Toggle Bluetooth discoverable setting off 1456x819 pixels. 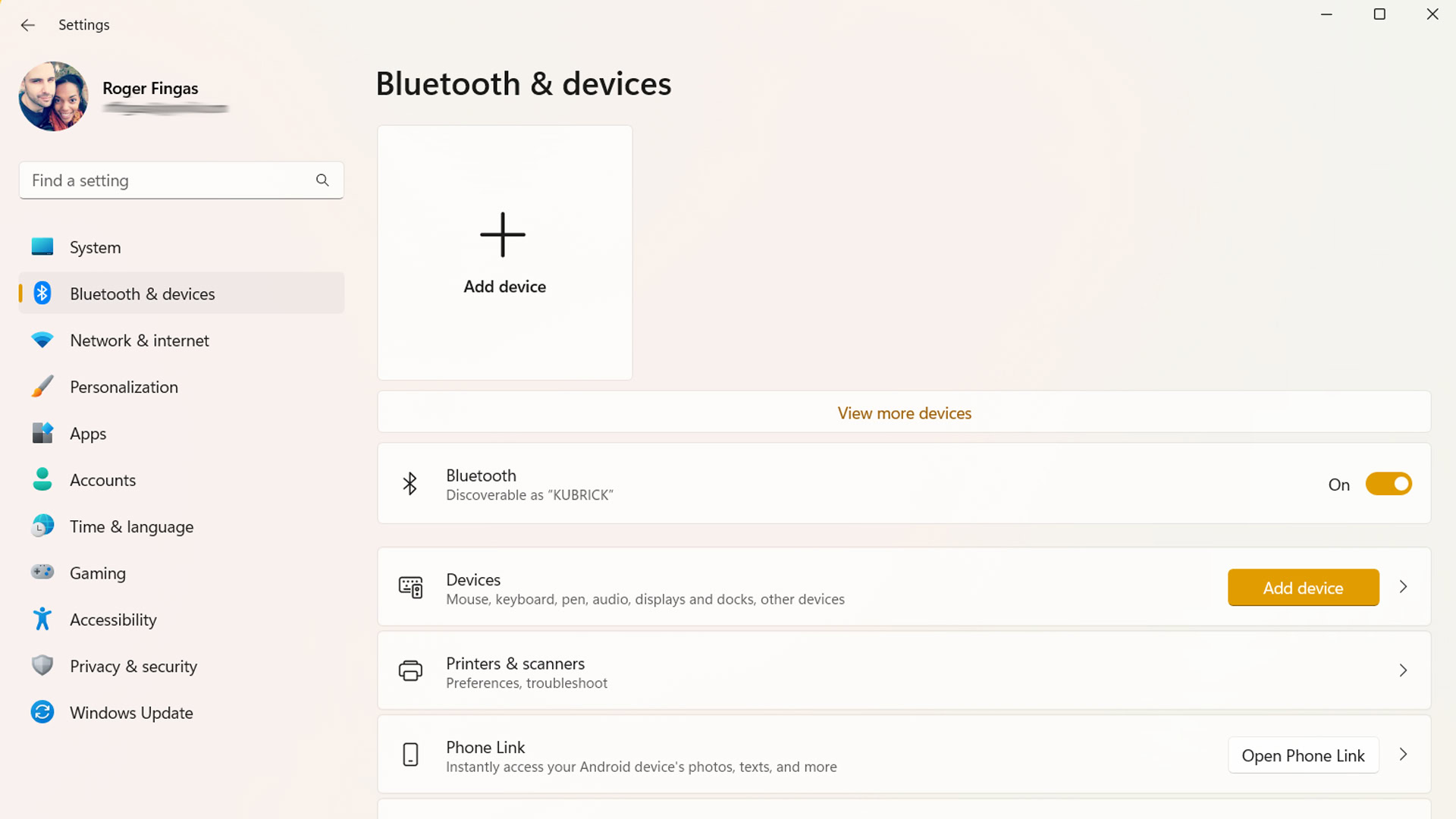point(1388,483)
